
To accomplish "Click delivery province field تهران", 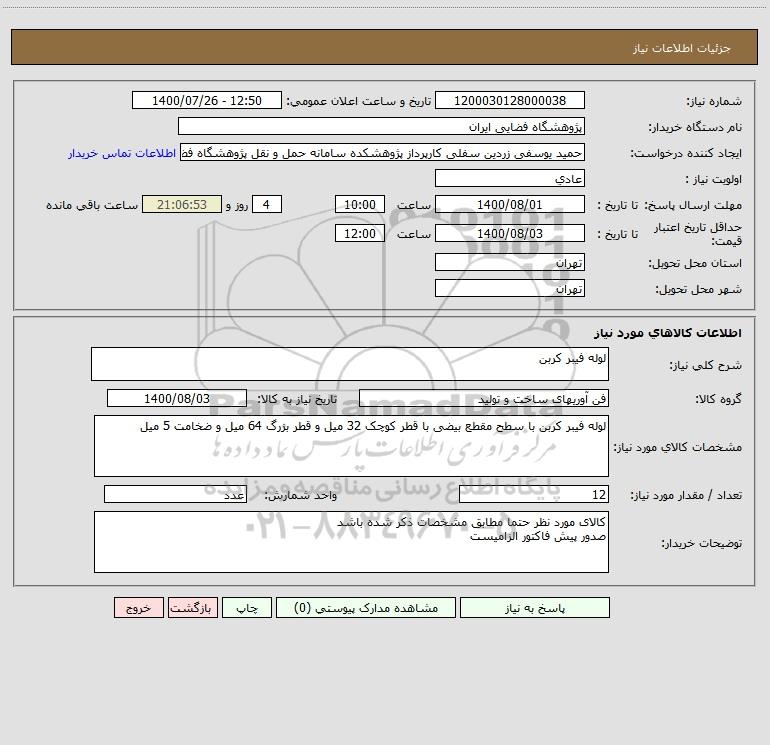I will click(510, 263).
